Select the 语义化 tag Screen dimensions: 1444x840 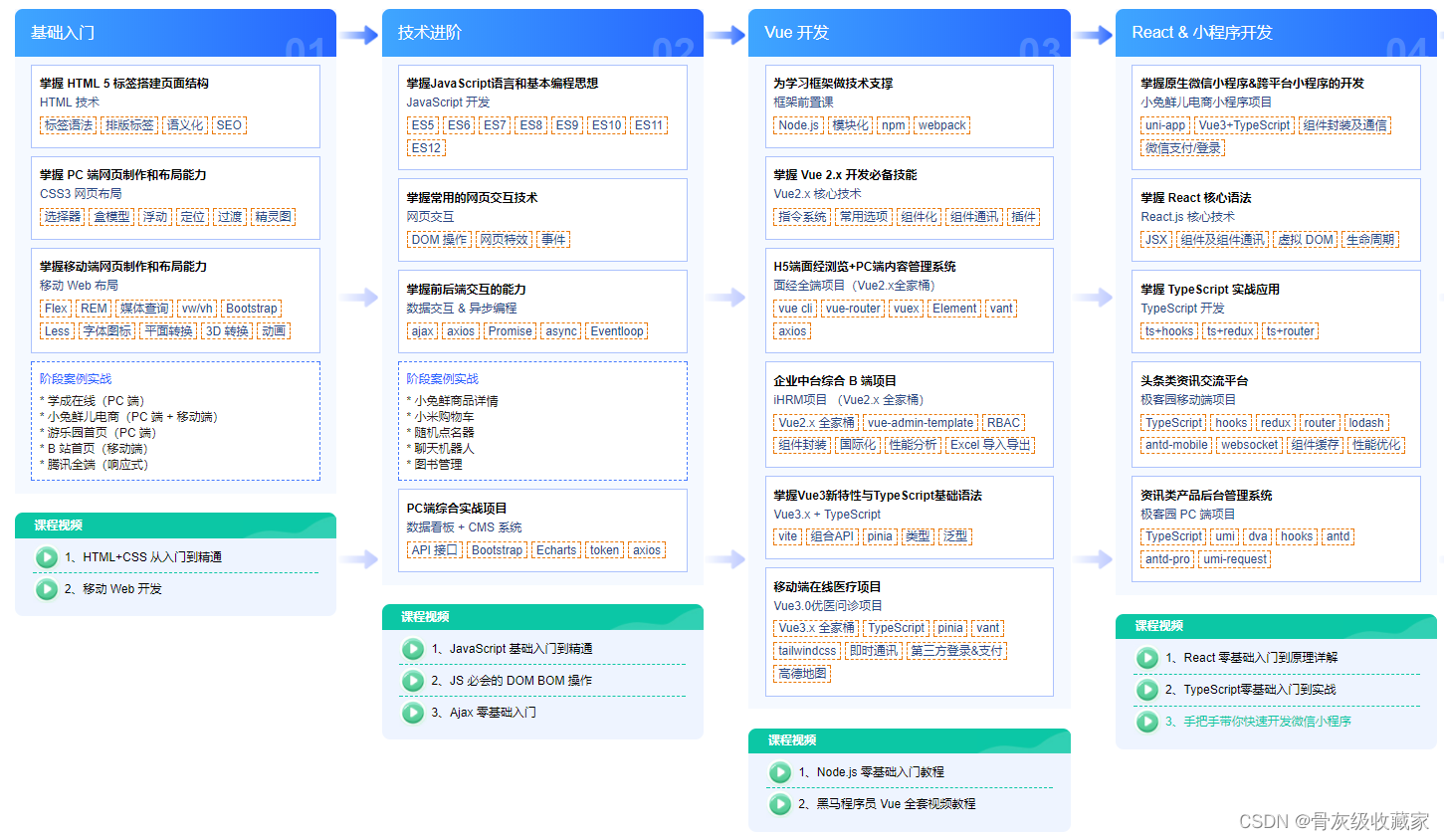pyautogui.click(x=185, y=125)
